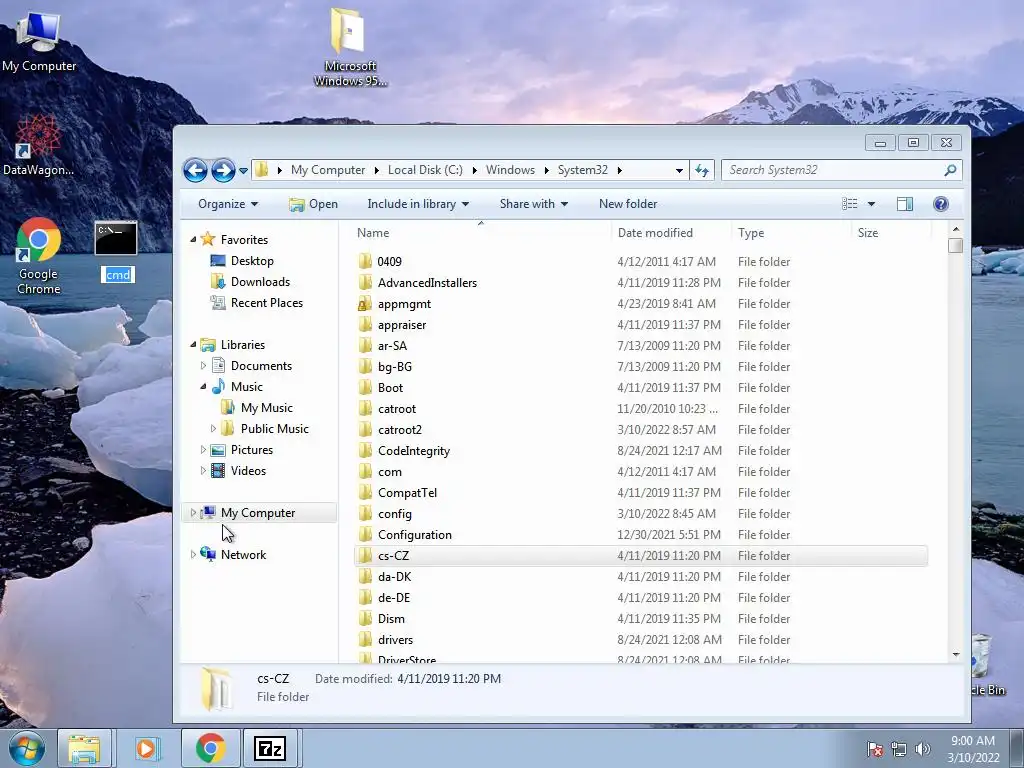Select the Dism folder
Screen dimensions: 1024x768
(x=391, y=618)
